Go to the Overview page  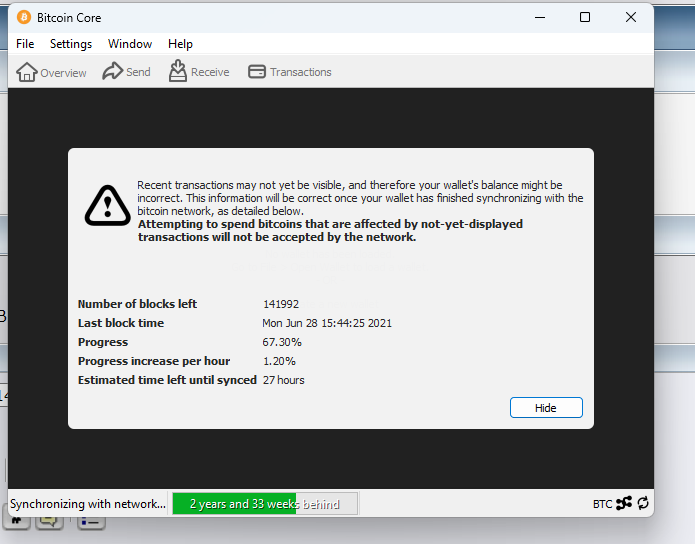(51, 72)
